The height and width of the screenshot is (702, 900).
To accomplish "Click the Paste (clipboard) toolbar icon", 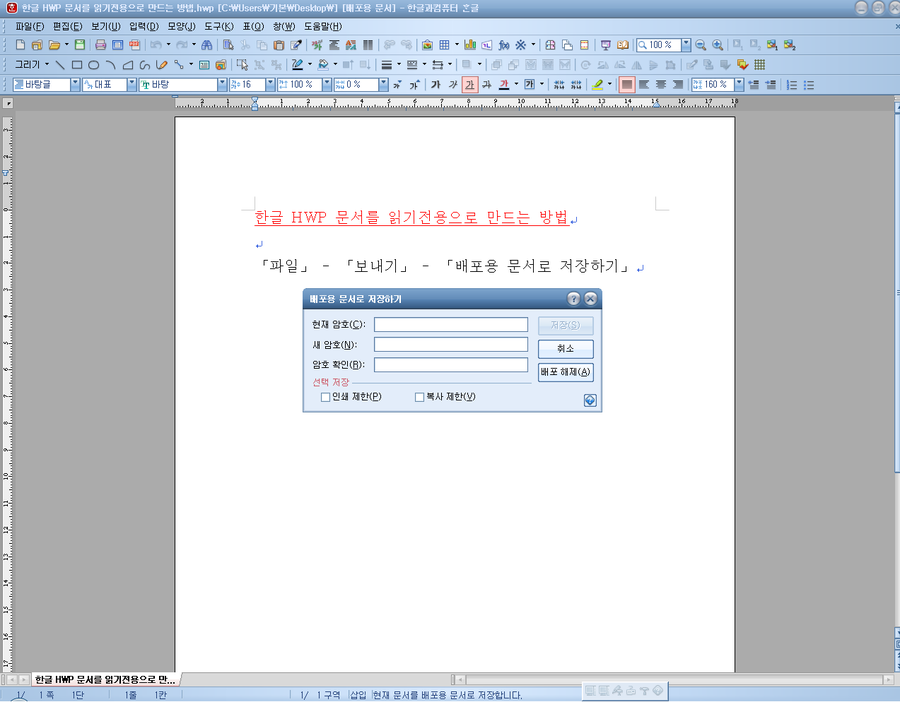I will coord(279,45).
